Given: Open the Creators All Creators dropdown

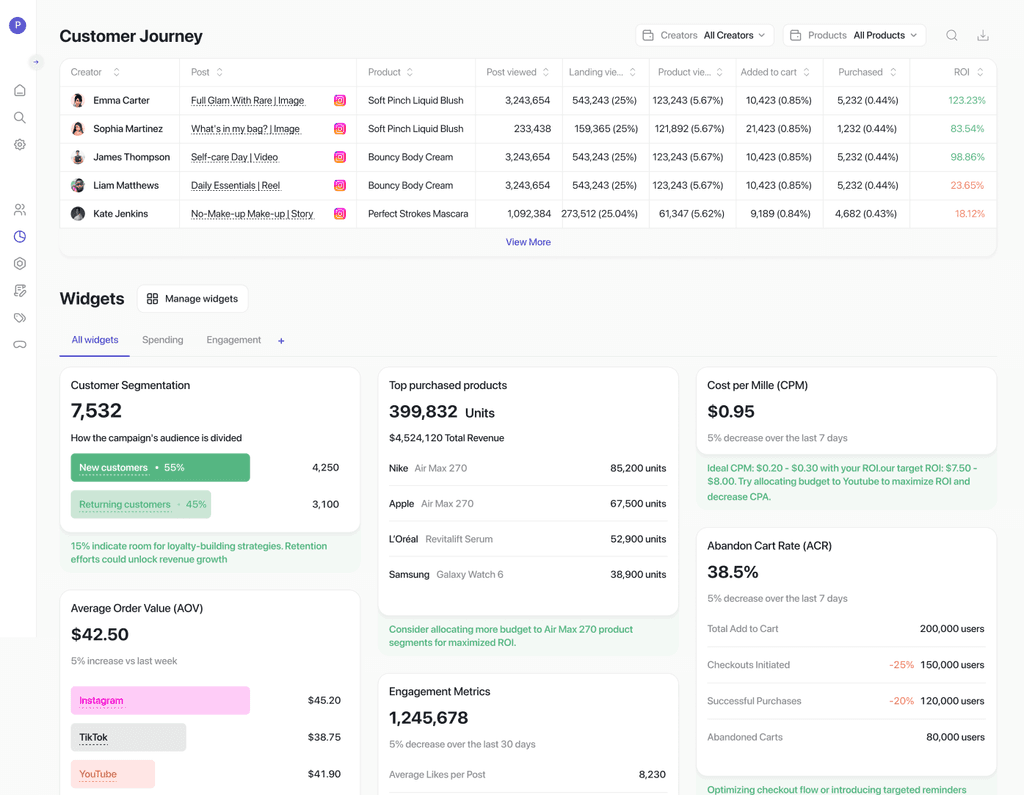Looking at the screenshot, I should pyautogui.click(x=704, y=35).
